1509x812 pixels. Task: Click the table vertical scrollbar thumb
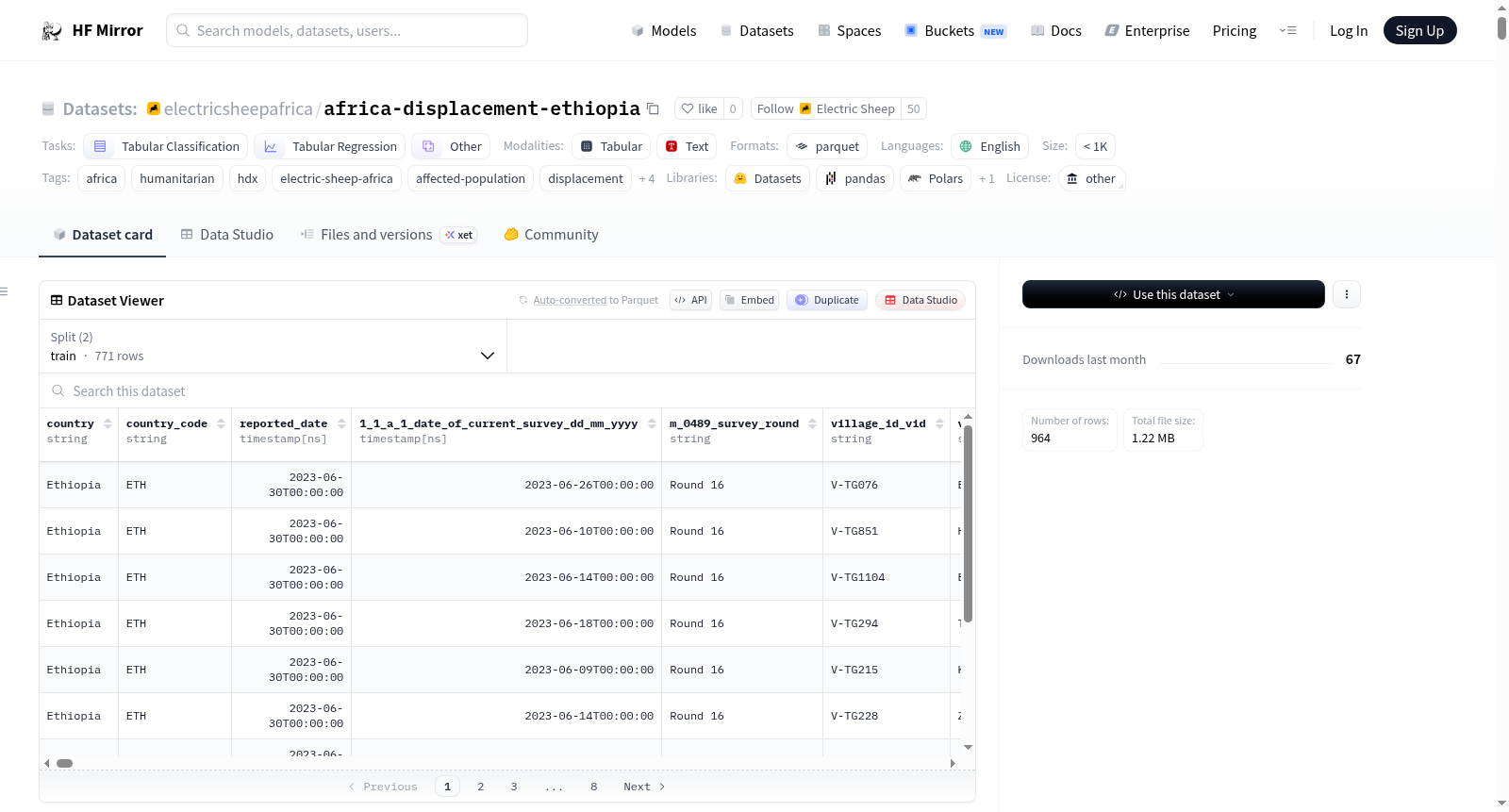pos(968,523)
